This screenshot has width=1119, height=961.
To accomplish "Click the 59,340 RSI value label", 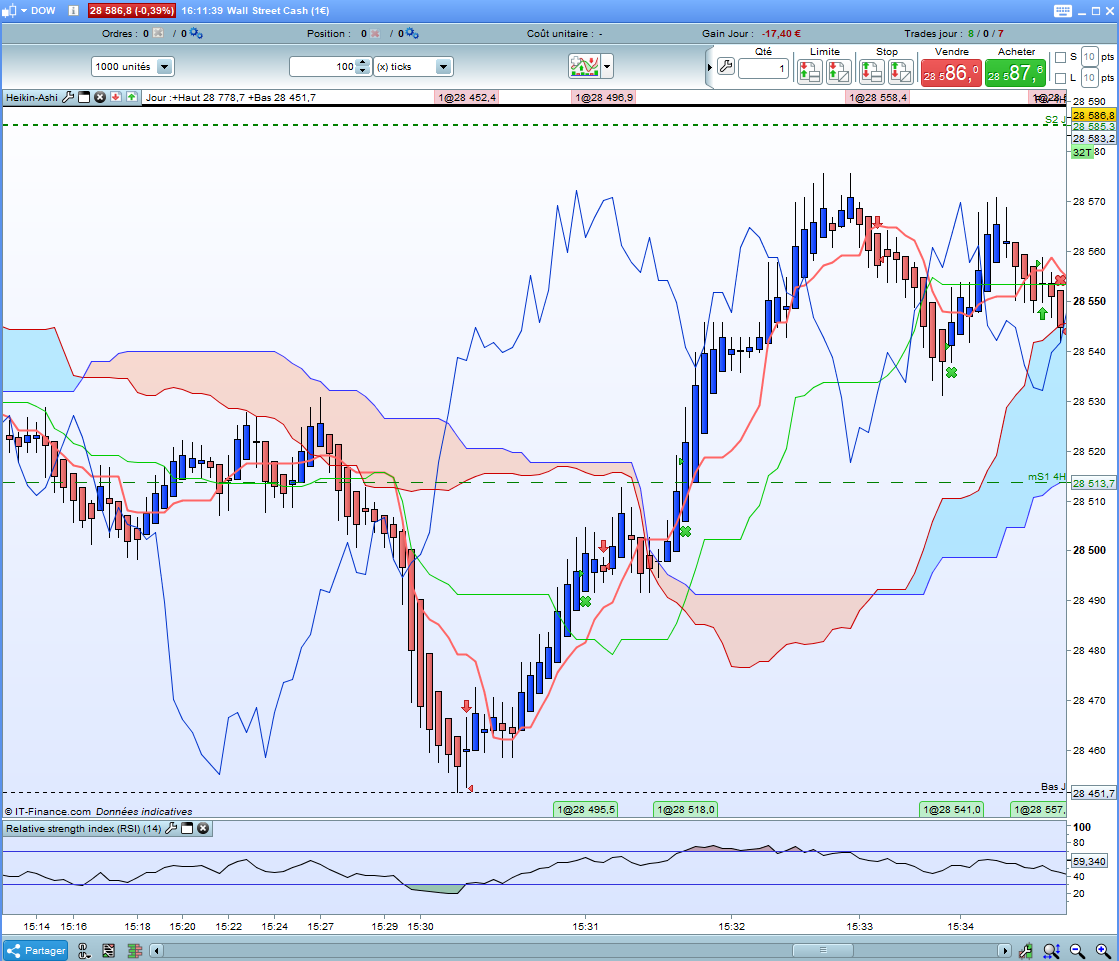I will point(1089,861).
